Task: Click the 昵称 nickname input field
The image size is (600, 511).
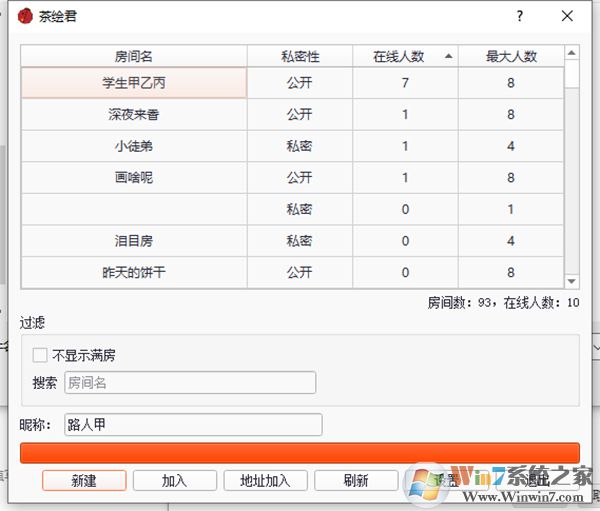Action: pos(193,424)
